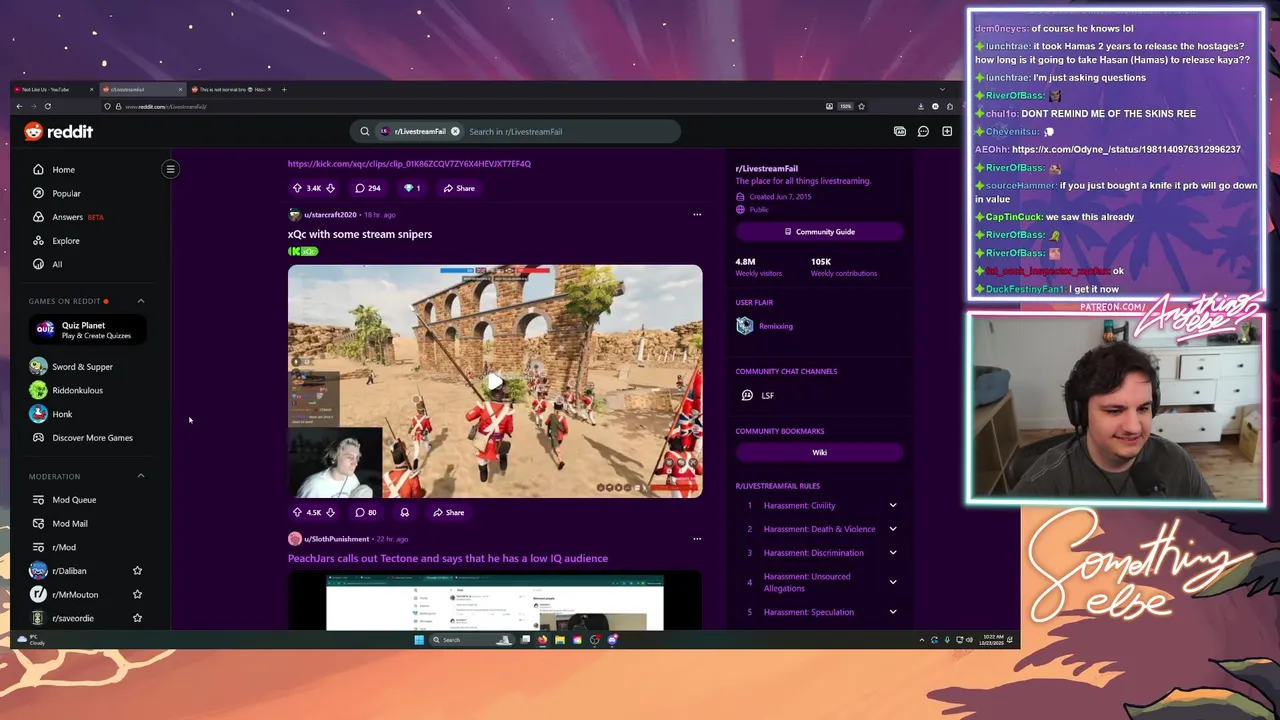Click Create post plus icon in header
1280x720 pixels.
[947, 131]
